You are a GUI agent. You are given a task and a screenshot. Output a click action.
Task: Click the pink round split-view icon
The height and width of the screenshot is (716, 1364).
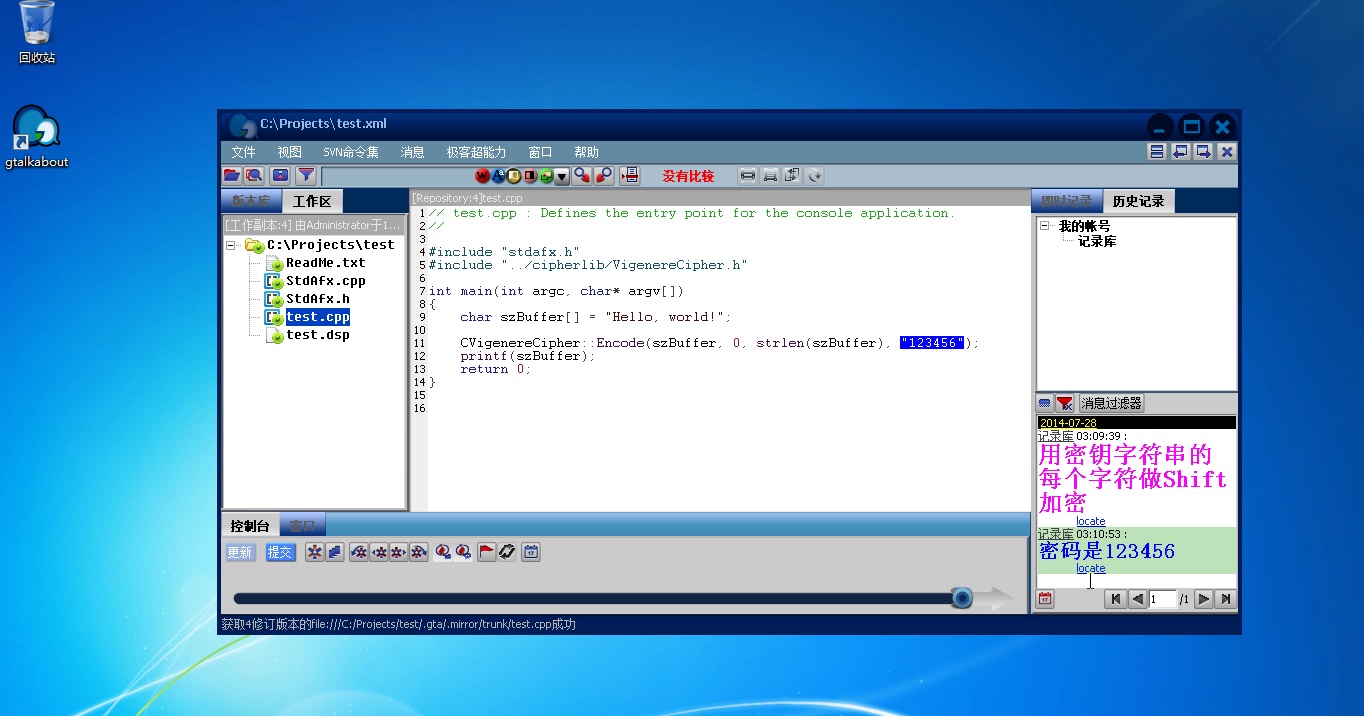click(530, 176)
